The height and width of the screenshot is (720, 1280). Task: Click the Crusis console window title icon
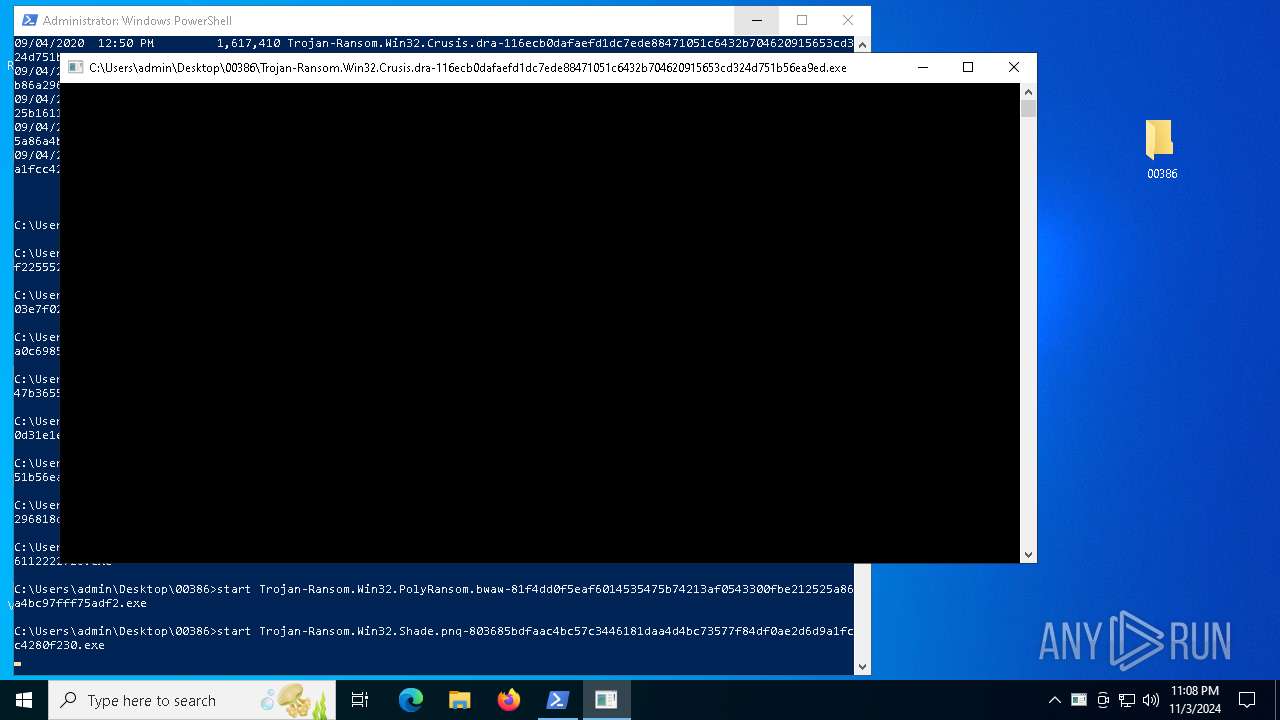[75, 67]
